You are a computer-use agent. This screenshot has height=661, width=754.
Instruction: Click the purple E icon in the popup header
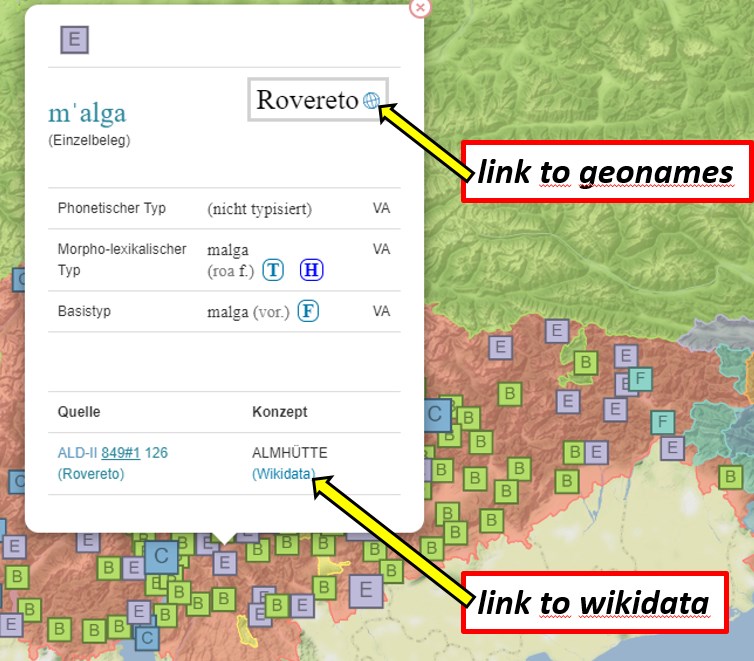coord(75,40)
